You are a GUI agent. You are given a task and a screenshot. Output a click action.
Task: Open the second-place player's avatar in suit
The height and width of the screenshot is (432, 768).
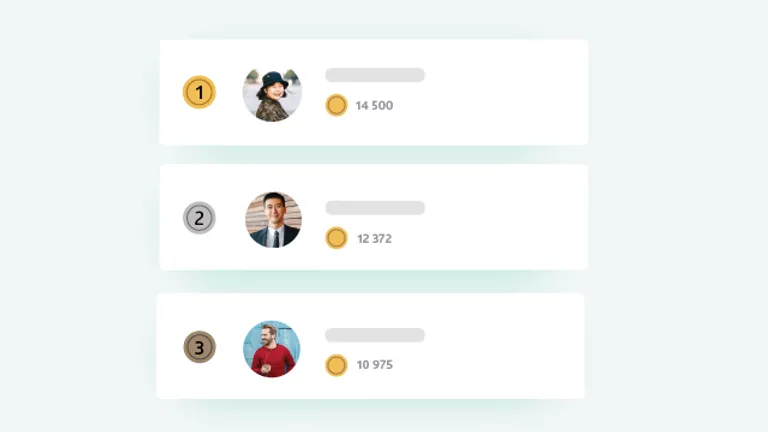tap(273, 220)
